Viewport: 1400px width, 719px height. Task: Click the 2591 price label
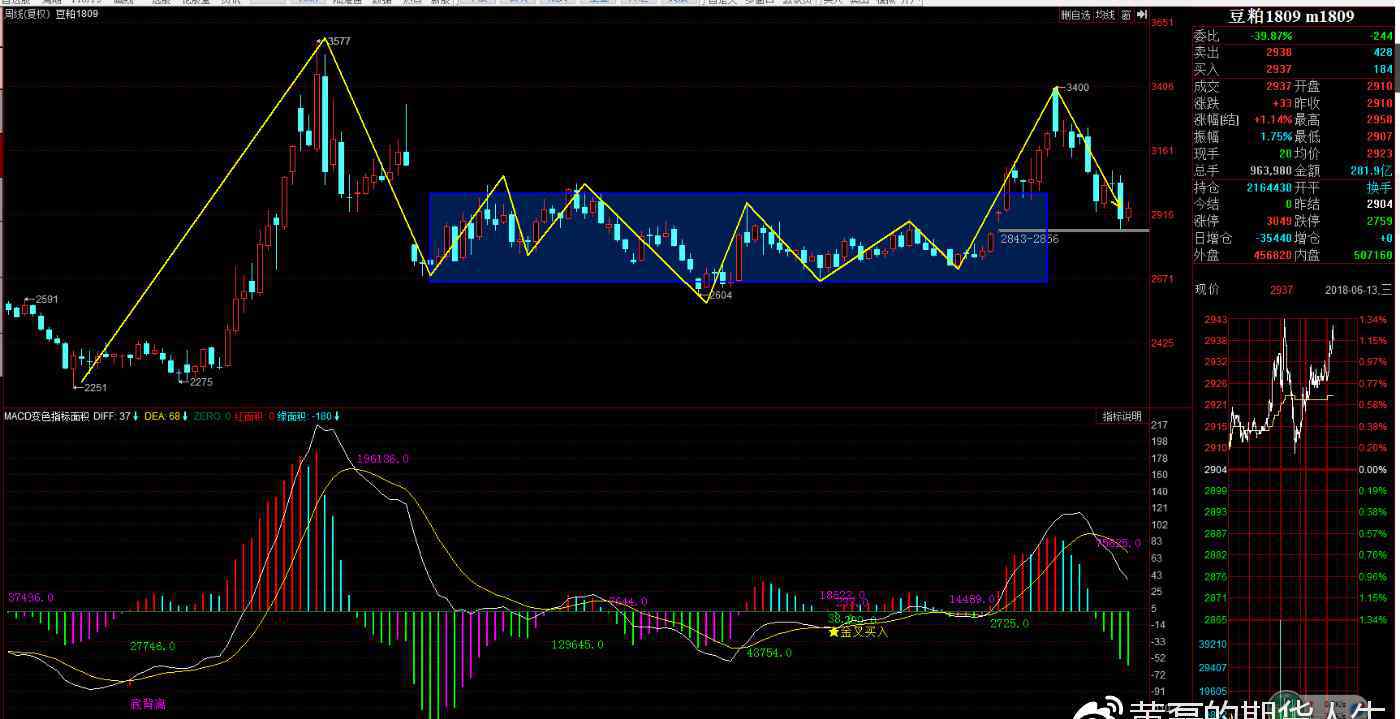tap(47, 300)
